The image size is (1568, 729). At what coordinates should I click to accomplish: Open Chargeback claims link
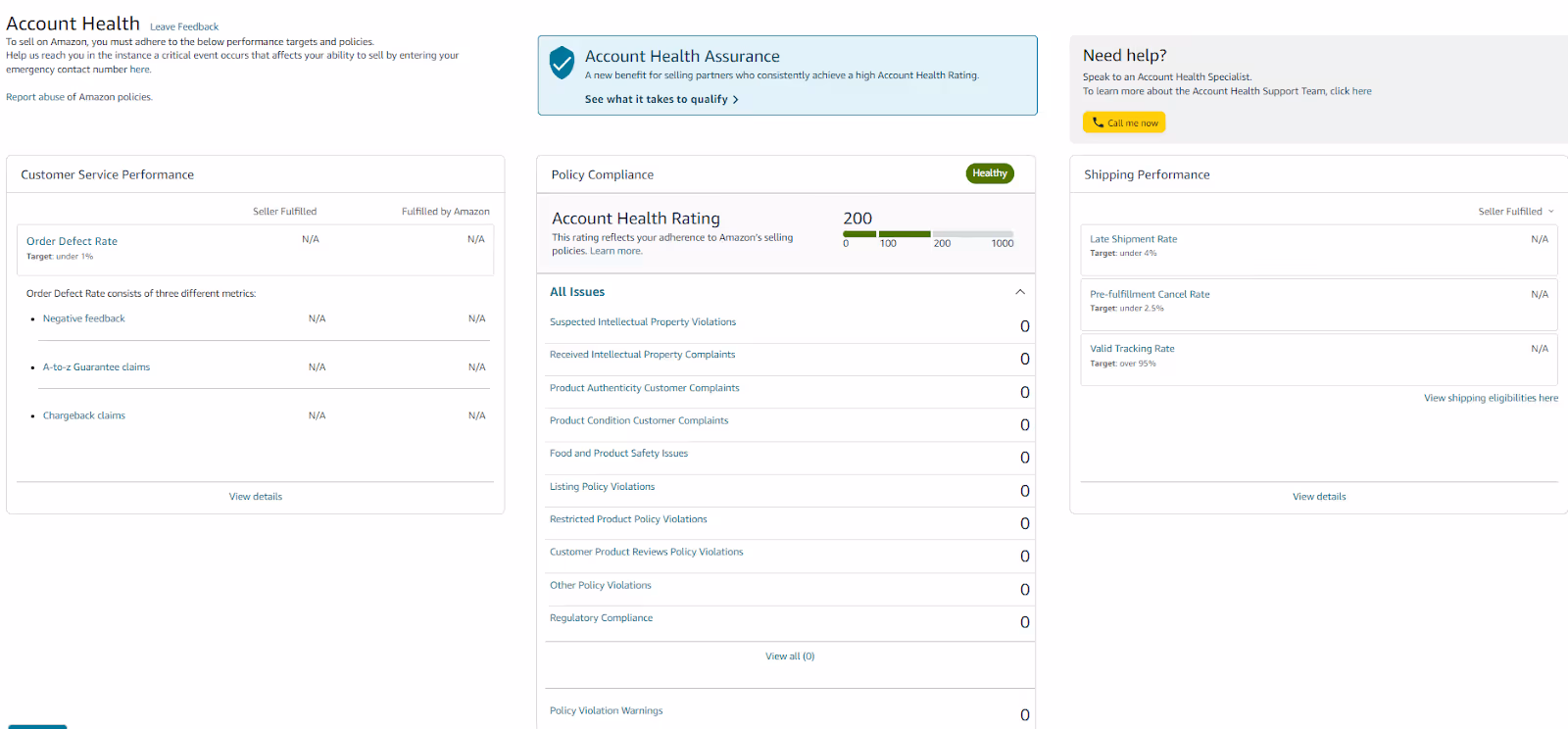(x=84, y=415)
